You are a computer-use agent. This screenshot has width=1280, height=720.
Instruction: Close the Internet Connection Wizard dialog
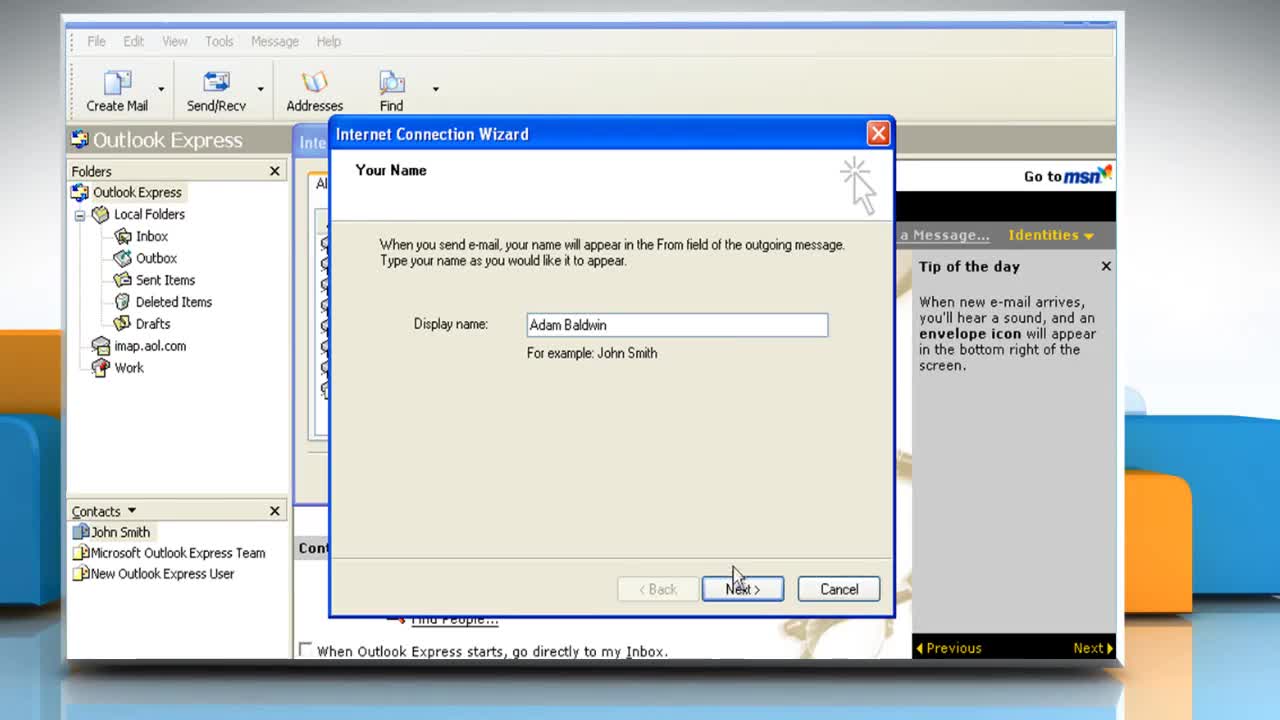(x=878, y=134)
